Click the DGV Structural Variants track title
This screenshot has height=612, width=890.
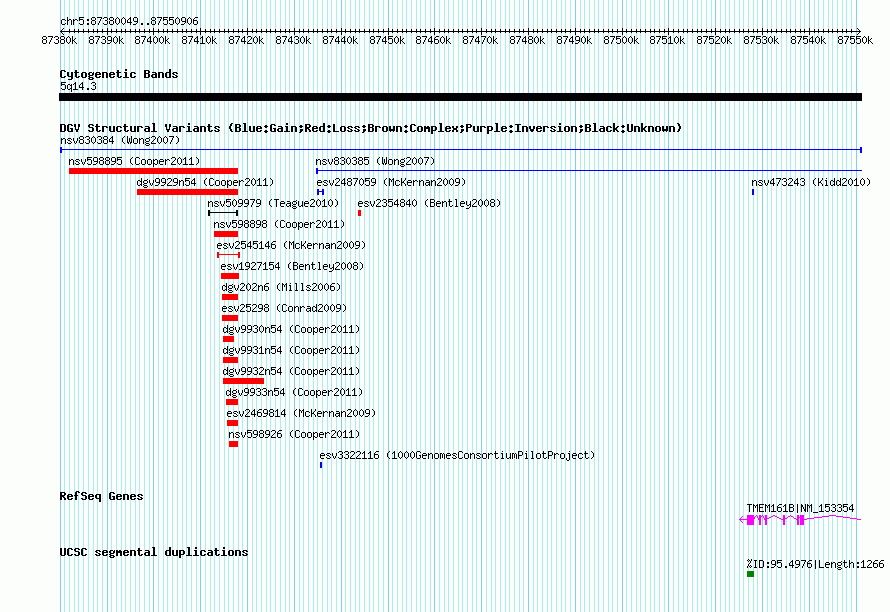370,128
